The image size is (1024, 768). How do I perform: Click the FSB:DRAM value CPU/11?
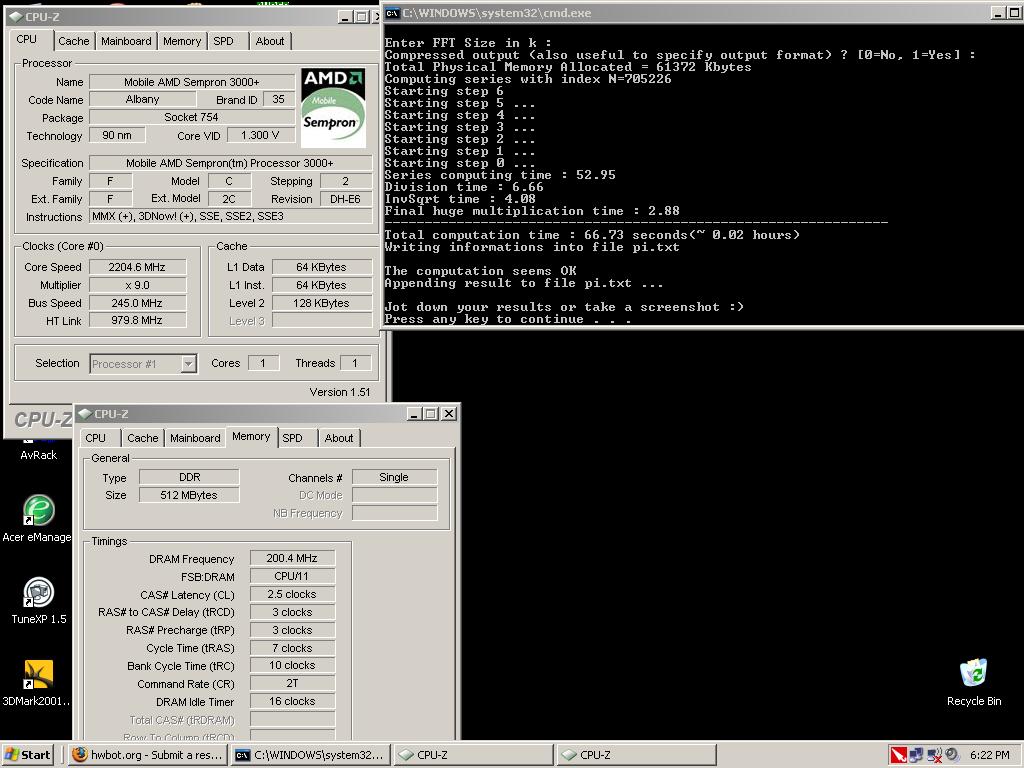[x=292, y=576]
